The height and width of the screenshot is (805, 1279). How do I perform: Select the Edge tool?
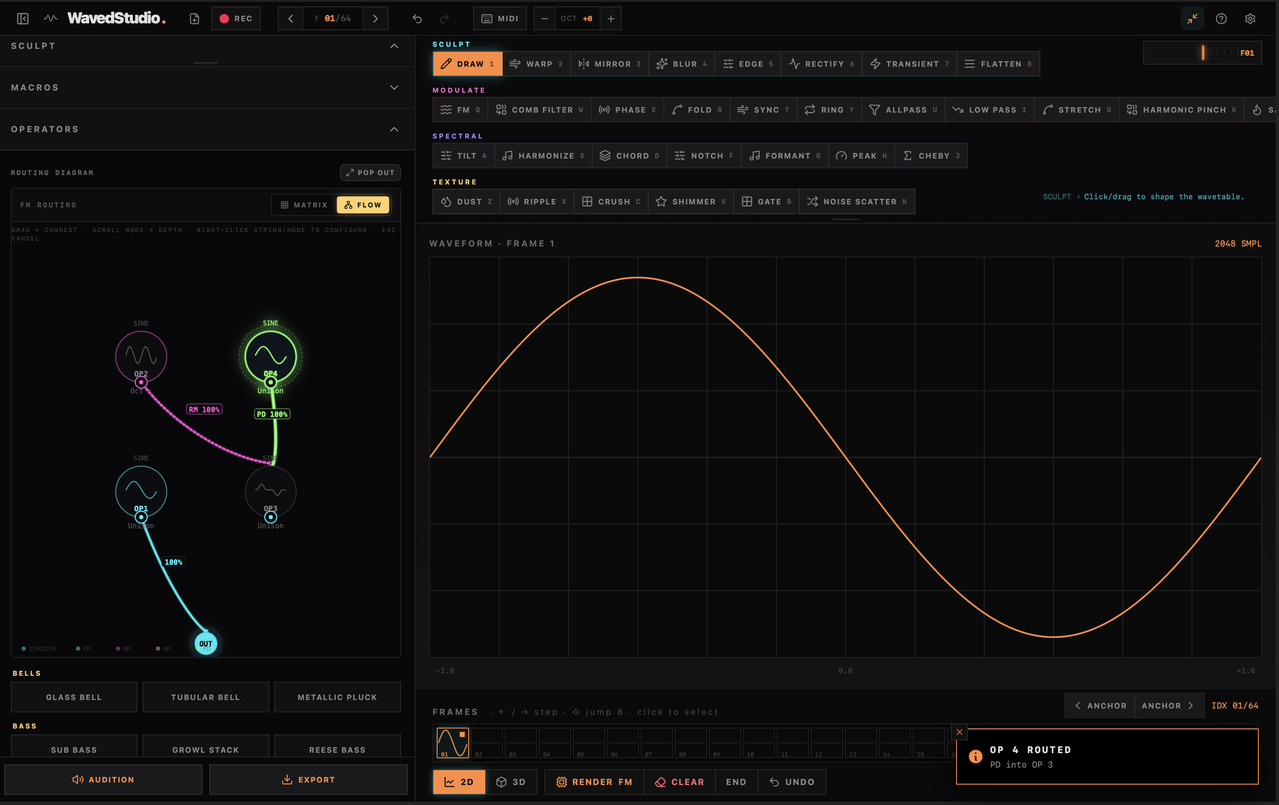[x=748, y=64]
